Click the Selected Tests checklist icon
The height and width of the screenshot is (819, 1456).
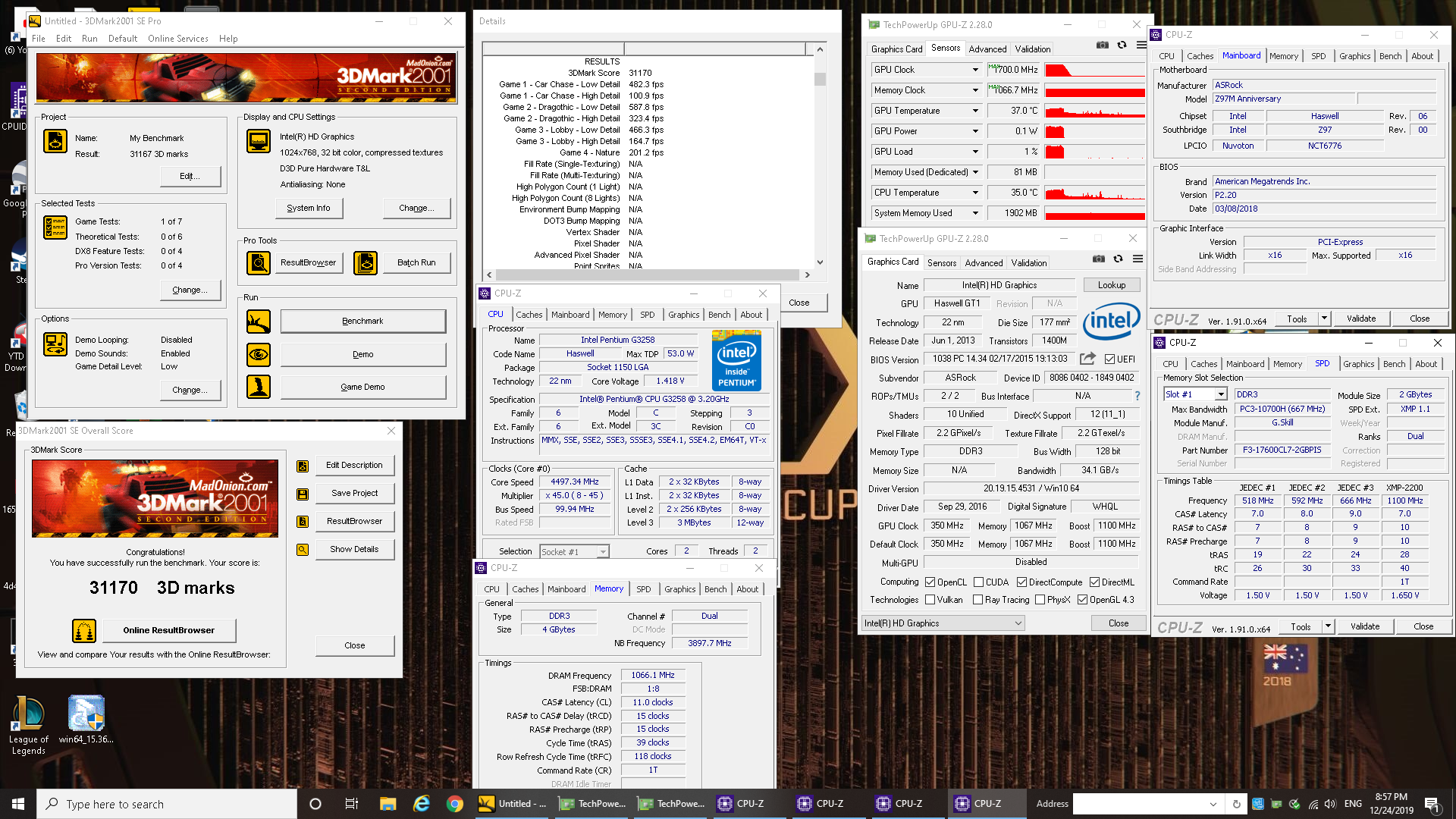55,227
